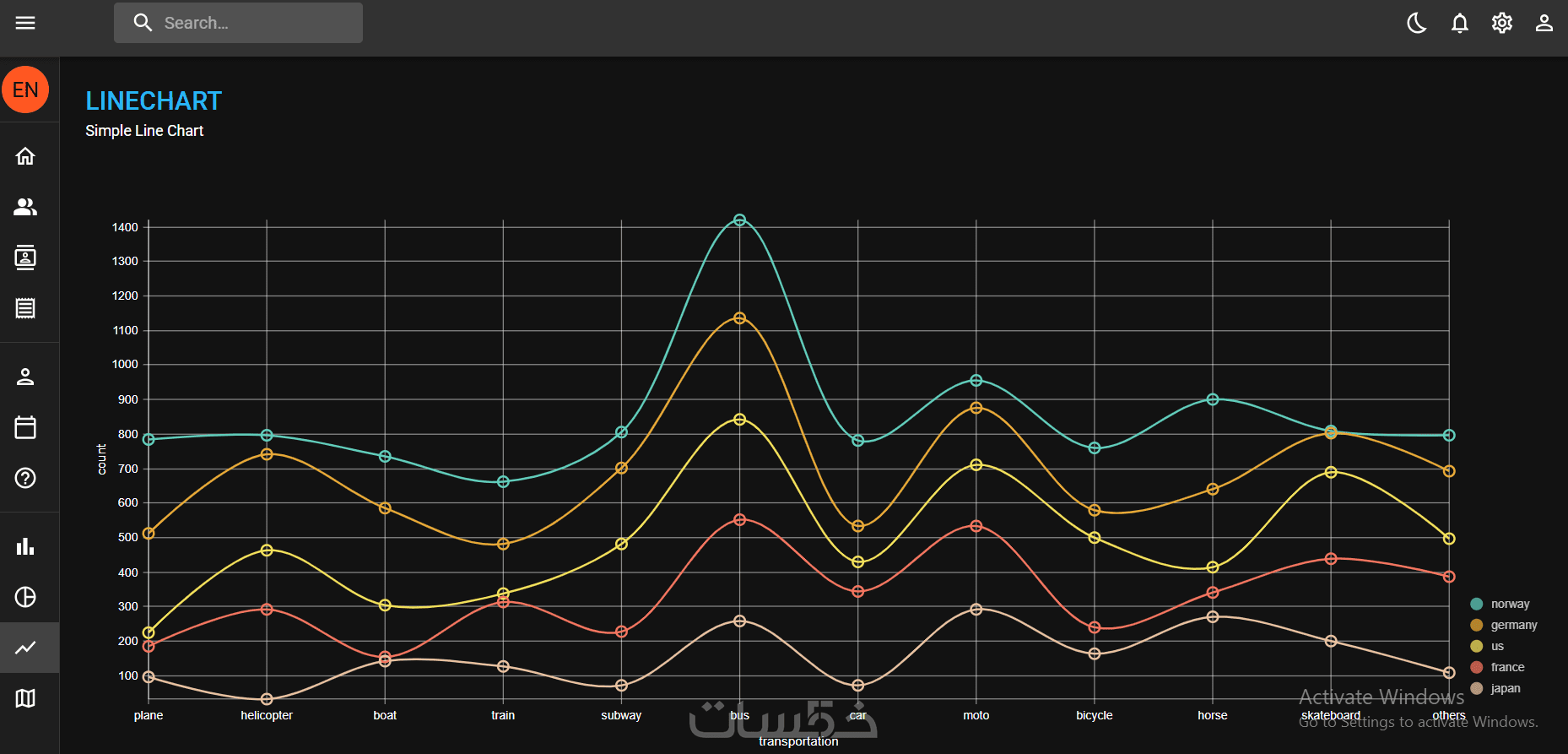Open the hamburger menu icon
The width and height of the screenshot is (1568, 754).
[x=25, y=23]
